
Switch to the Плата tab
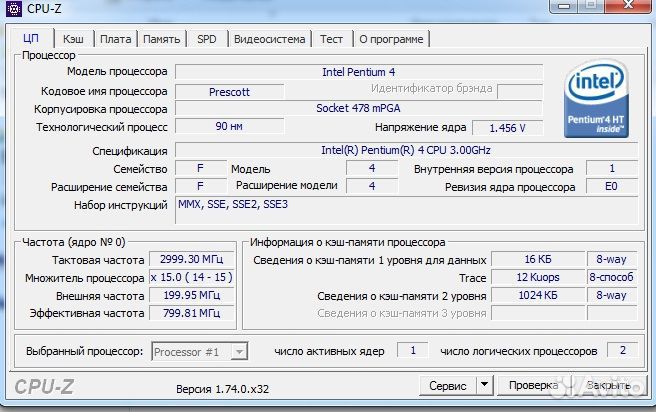(115, 39)
